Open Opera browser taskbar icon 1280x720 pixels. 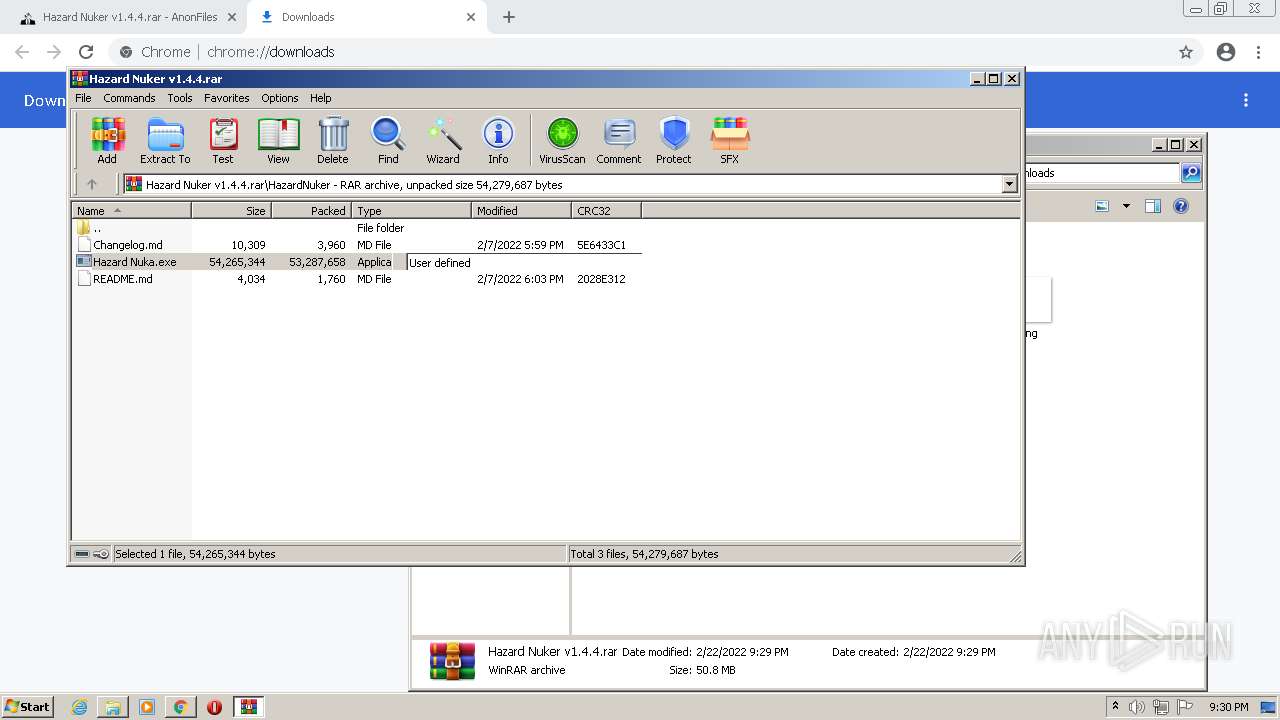214,707
